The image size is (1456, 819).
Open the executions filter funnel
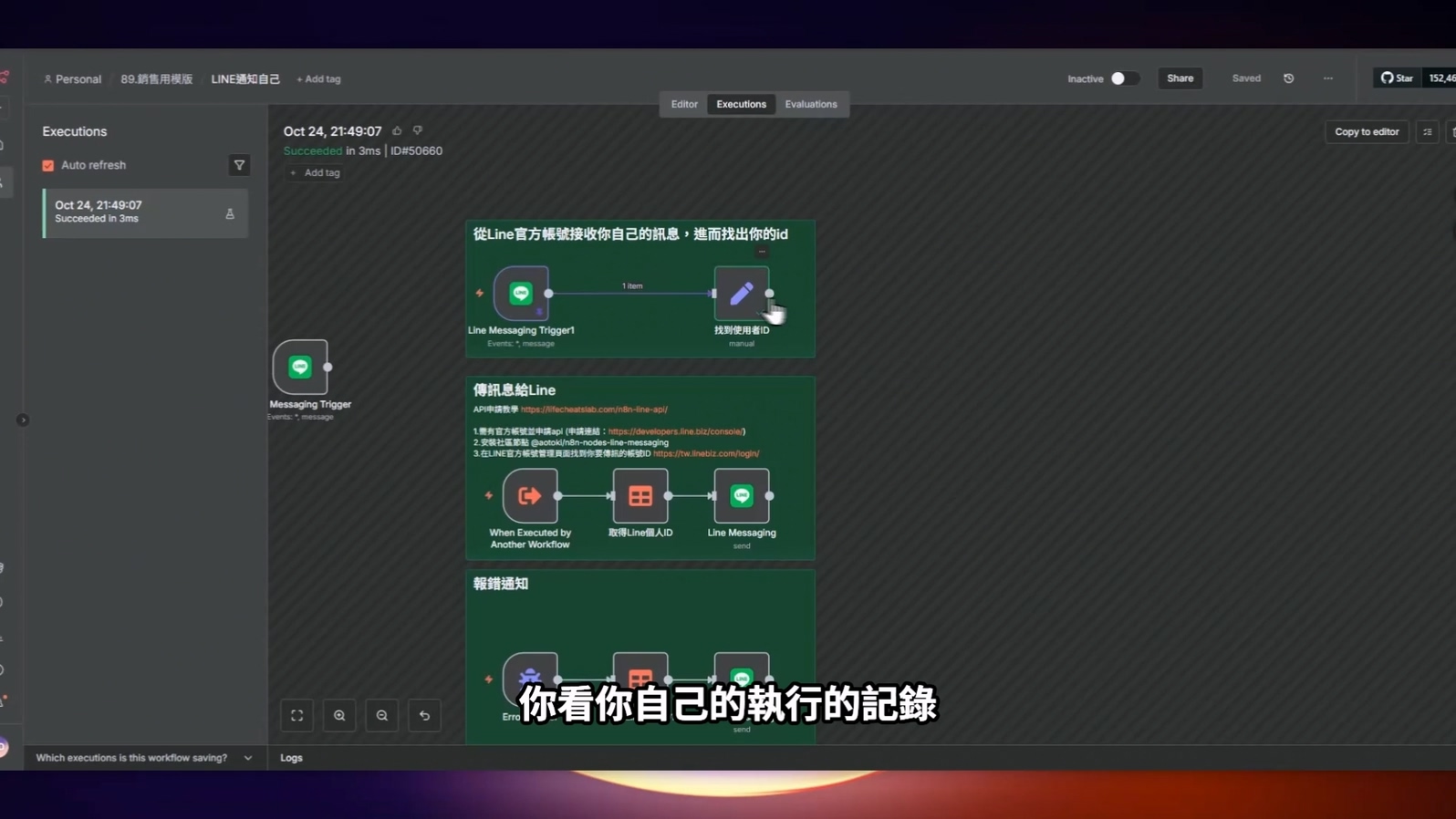239,165
